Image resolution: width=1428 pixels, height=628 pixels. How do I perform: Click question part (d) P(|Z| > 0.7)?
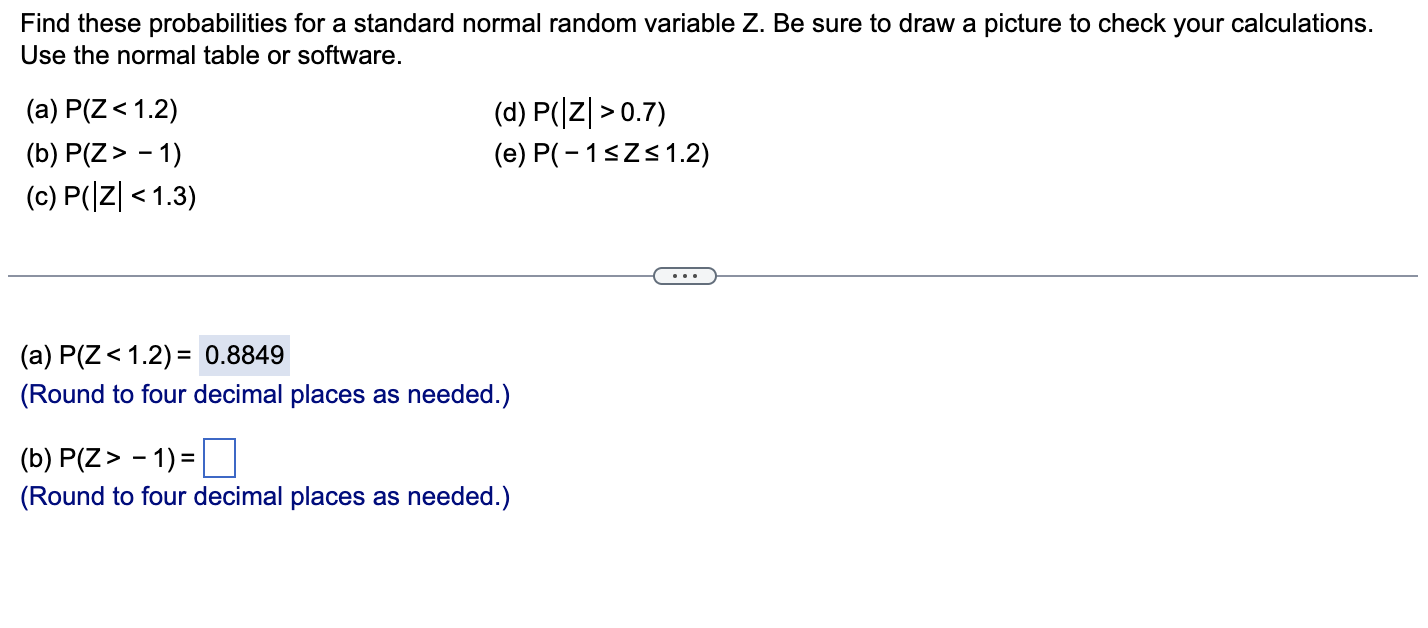click(580, 112)
